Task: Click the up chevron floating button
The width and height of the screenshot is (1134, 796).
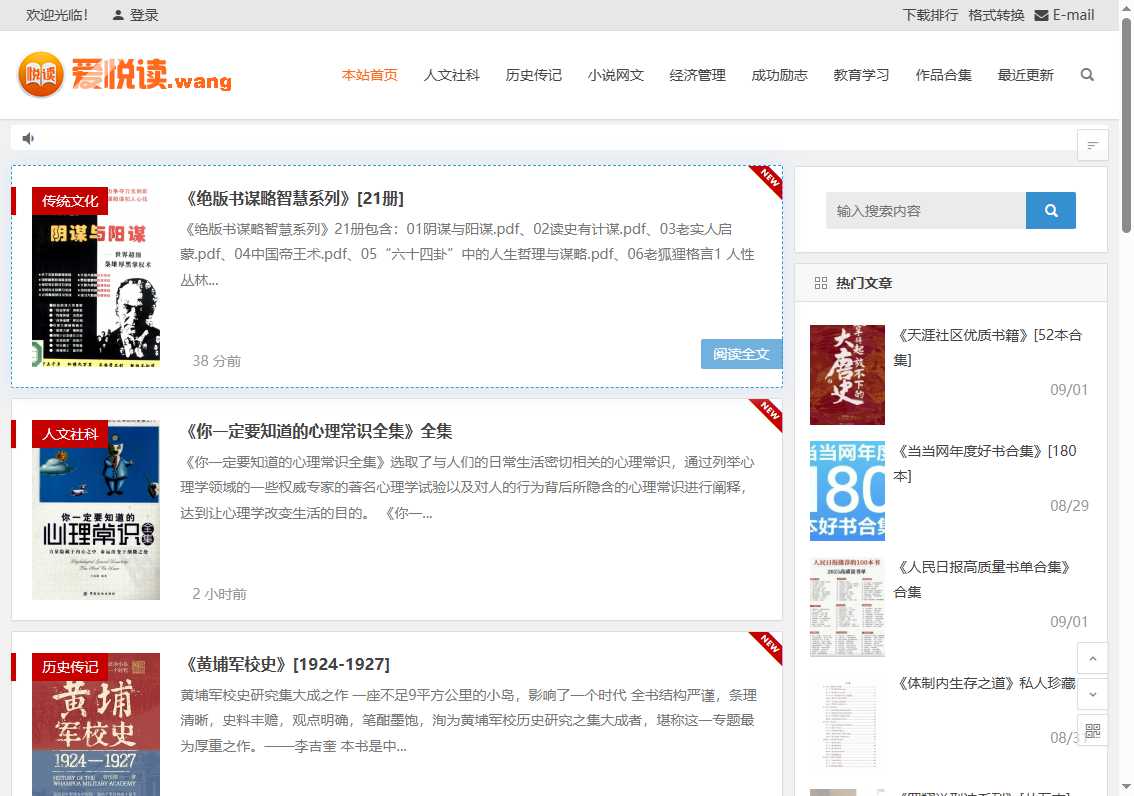Action: pyautogui.click(x=1092, y=658)
